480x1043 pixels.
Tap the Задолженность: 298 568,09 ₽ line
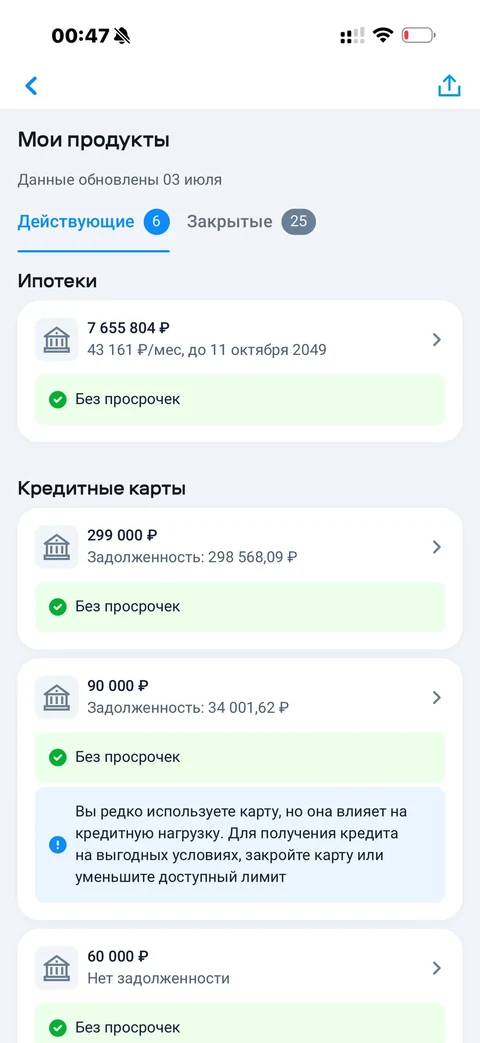click(192, 557)
